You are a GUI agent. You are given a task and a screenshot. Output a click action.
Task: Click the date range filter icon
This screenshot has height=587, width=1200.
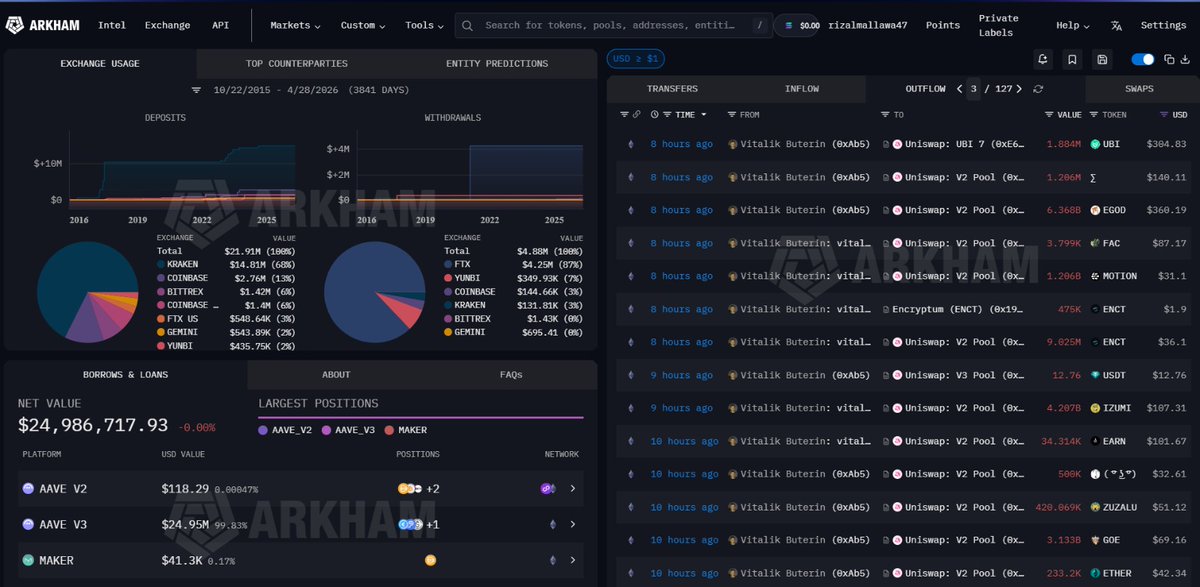point(197,90)
